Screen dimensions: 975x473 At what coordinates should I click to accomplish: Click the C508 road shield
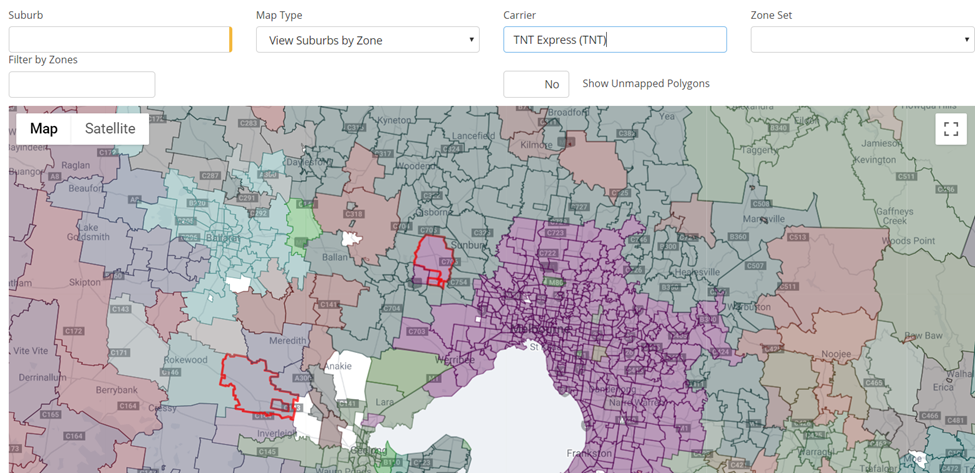pyautogui.click(x=761, y=203)
